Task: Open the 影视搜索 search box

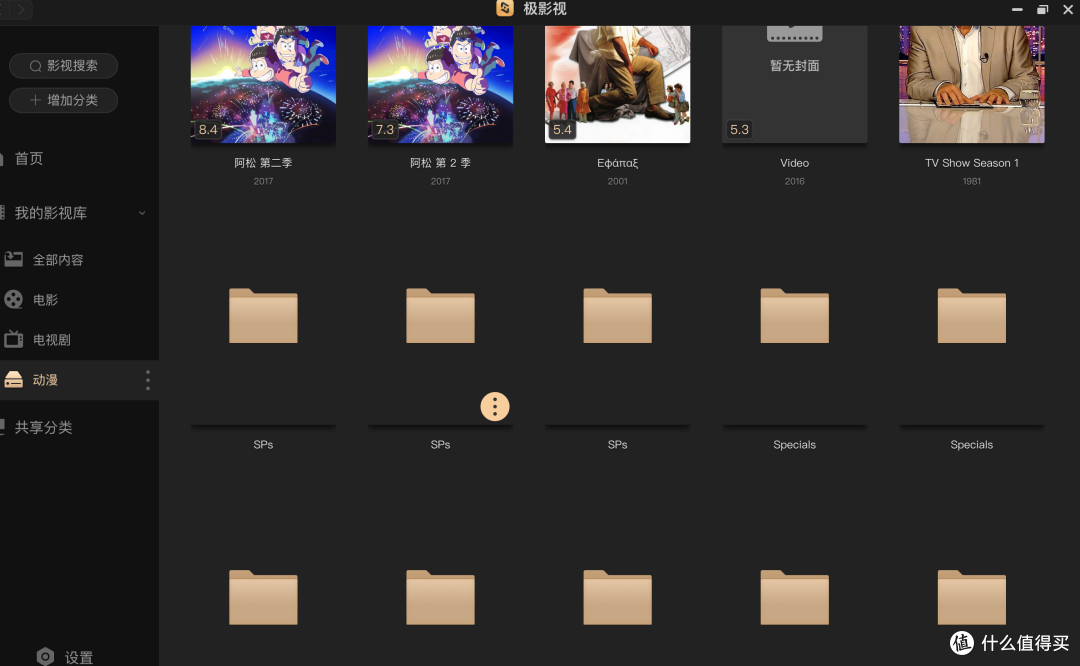Action: (63, 66)
